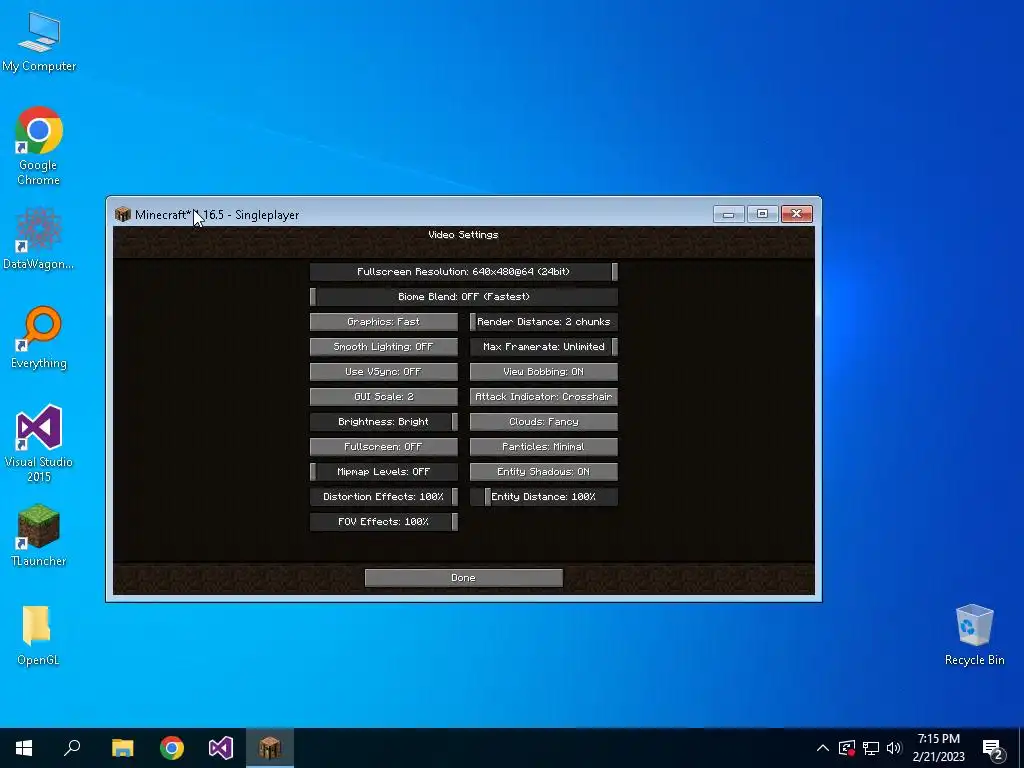This screenshot has width=1024, height=768.
Task: Click the Minecraft window title icon
Action: pyautogui.click(x=123, y=215)
